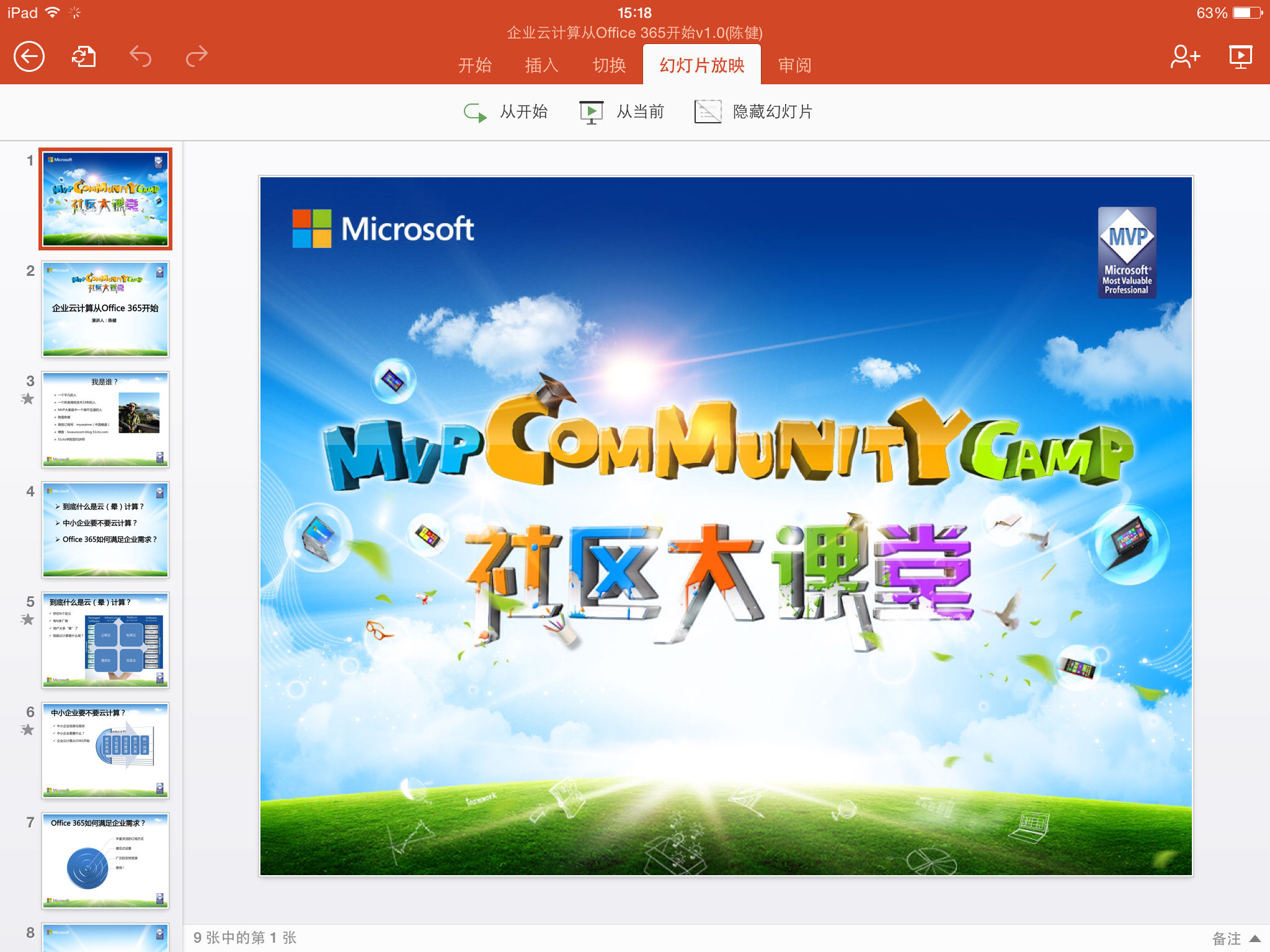Select slide 7 thumbnail Office 365如何满足企业需求
The width and height of the screenshot is (1270, 952).
tap(105, 861)
